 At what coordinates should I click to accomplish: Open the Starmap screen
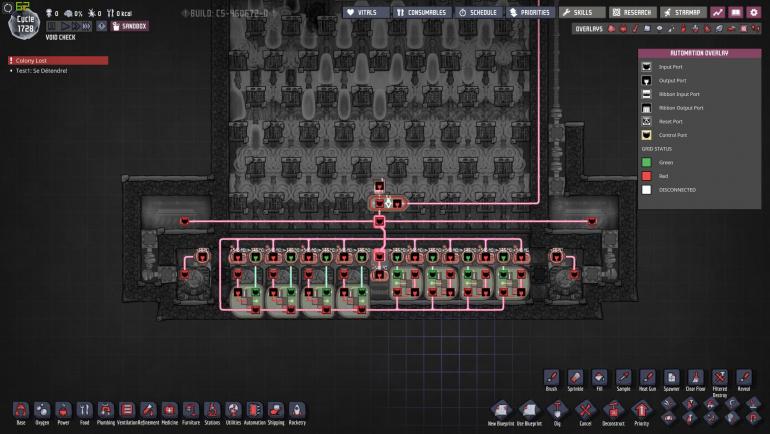pyautogui.click(x=684, y=12)
